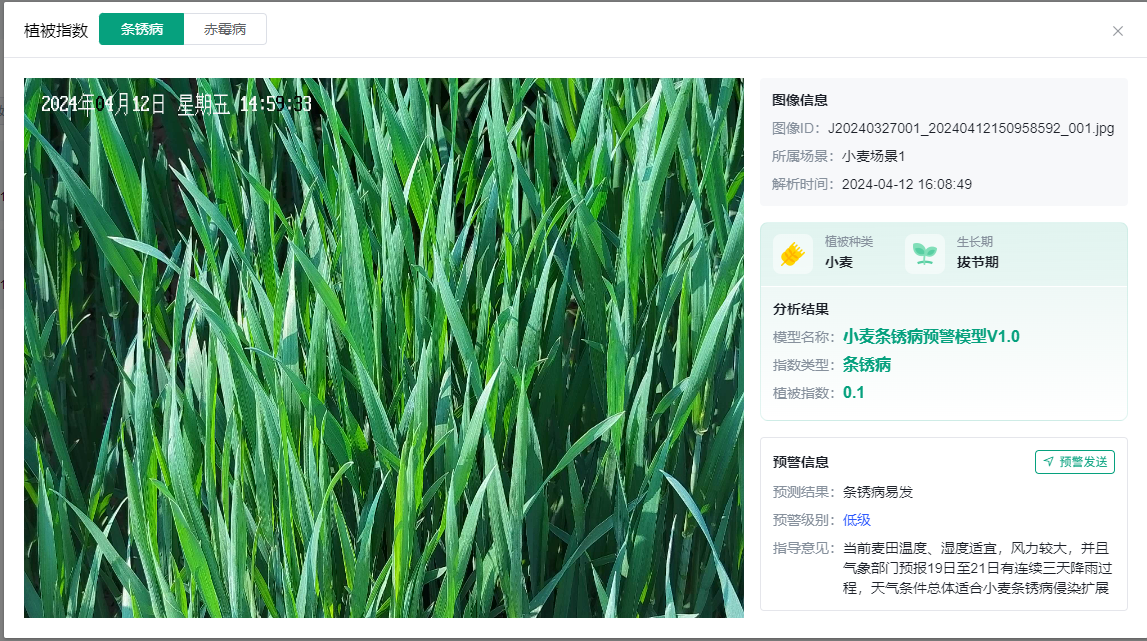Send the warning via 预警发送 button
The image size is (1147, 641).
[x=1074, y=462]
